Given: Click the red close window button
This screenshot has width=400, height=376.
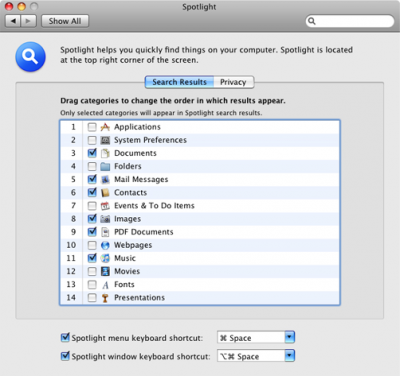Looking at the screenshot, I should click(x=9, y=6).
